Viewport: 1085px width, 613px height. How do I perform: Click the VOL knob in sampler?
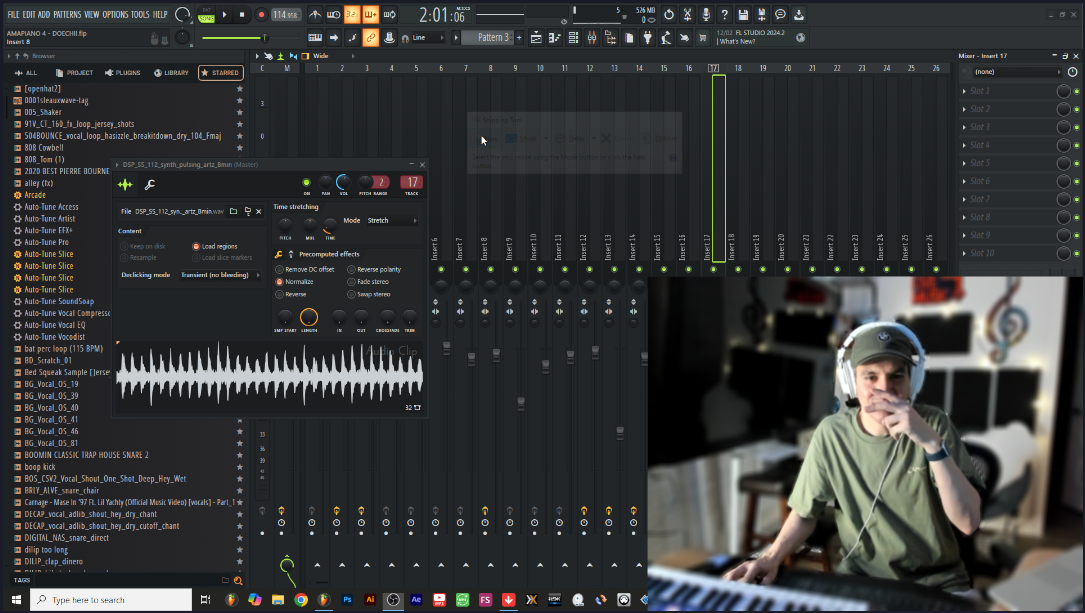[x=343, y=183]
